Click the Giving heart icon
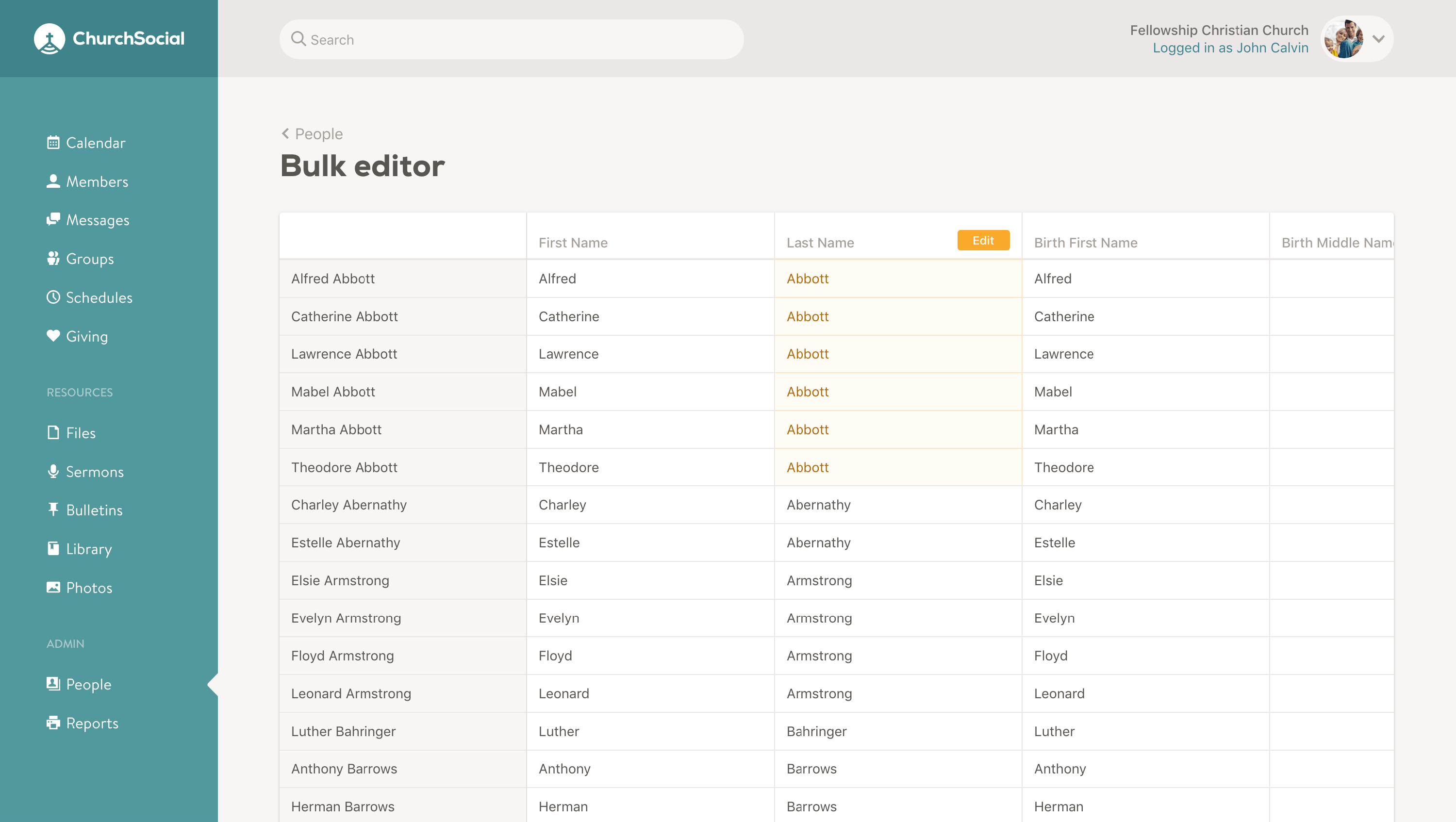This screenshot has width=1456, height=822. (x=53, y=336)
